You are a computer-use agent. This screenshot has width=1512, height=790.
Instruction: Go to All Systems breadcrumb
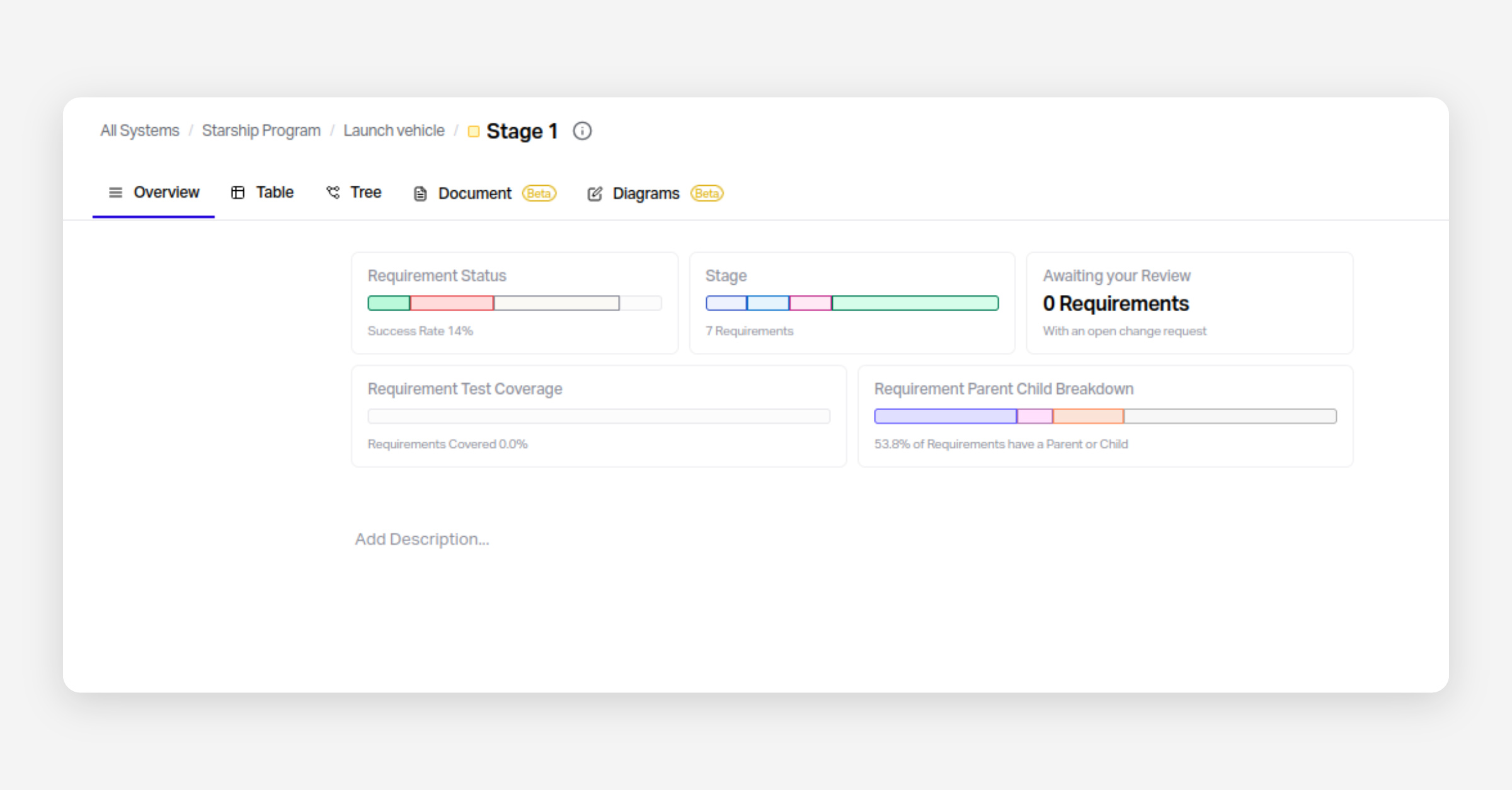click(140, 130)
